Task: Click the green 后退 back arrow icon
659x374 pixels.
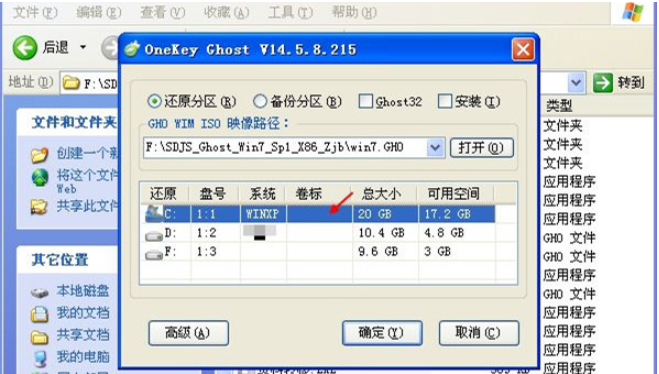Action: pyautogui.click(x=25, y=47)
